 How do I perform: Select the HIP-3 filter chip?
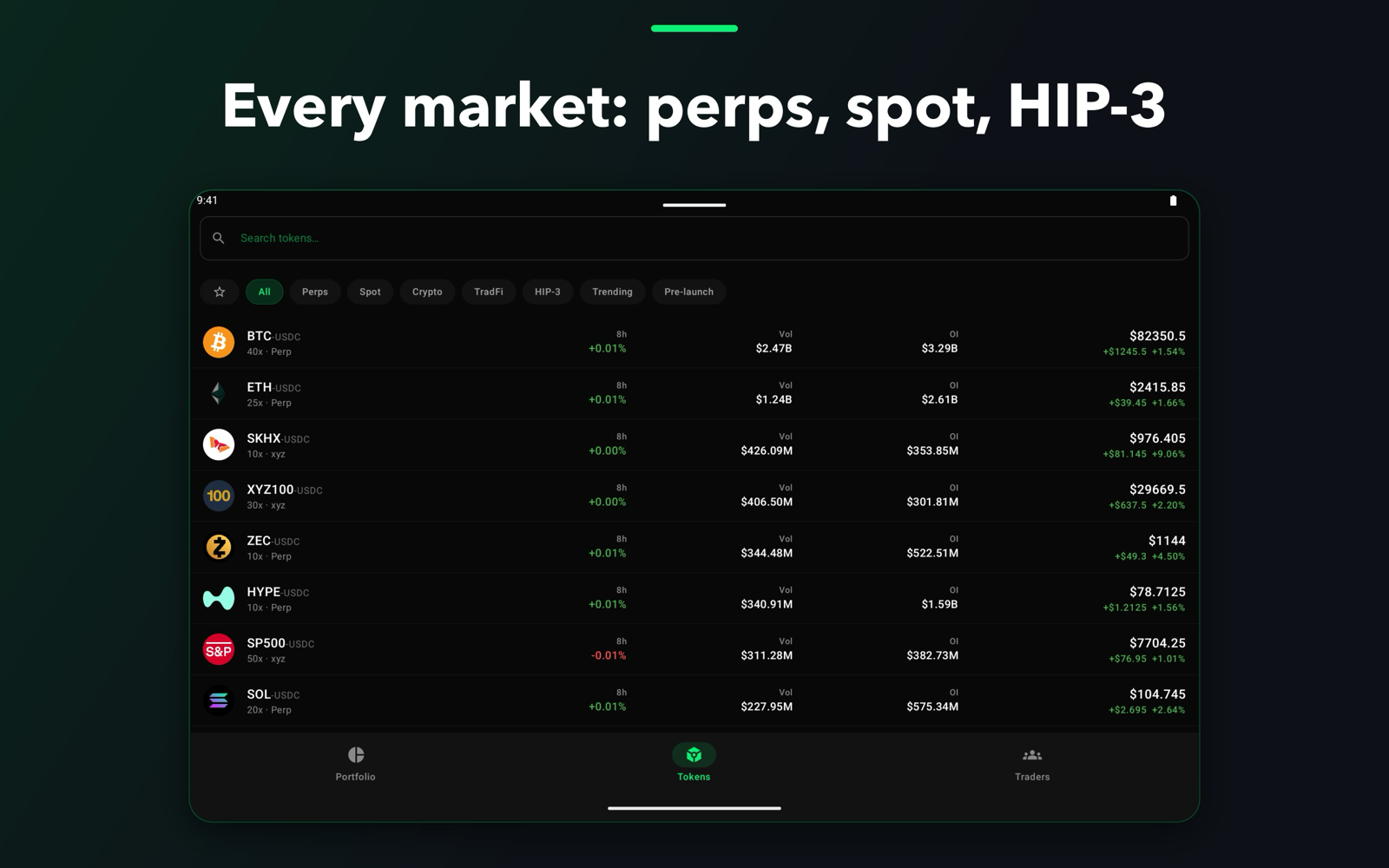(548, 292)
